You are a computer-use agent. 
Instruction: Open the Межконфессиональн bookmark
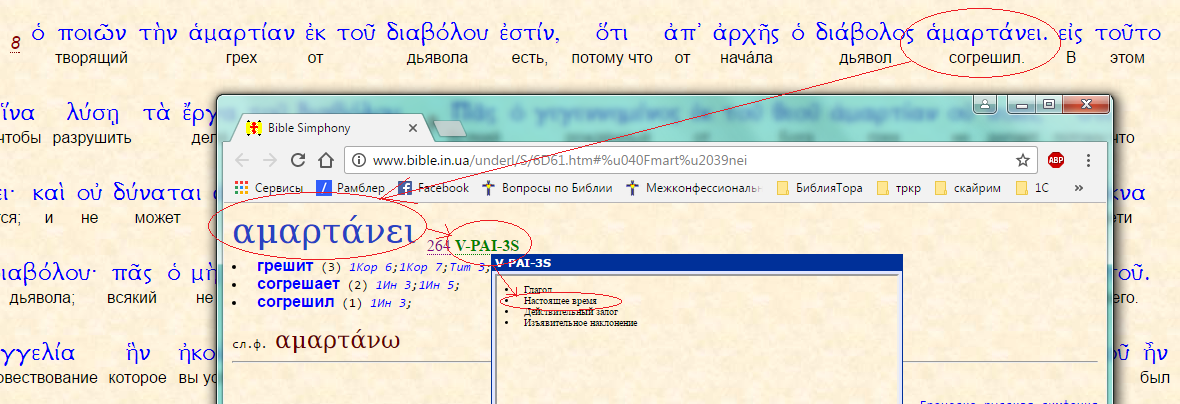click(x=695, y=188)
